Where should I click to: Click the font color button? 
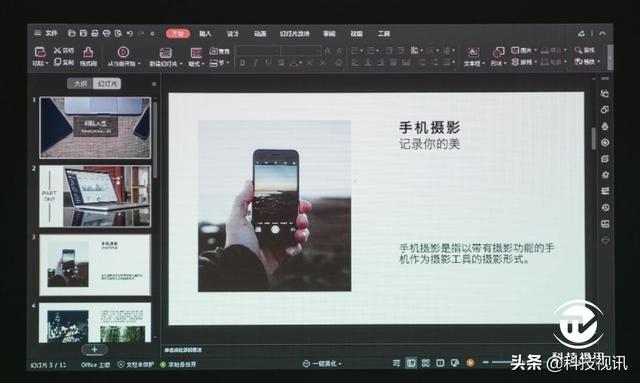293,62
